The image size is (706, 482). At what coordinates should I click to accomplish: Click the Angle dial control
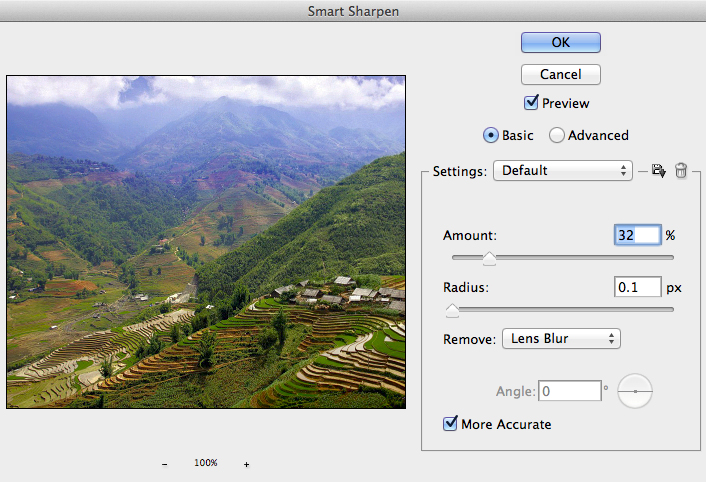pyautogui.click(x=635, y=391)
